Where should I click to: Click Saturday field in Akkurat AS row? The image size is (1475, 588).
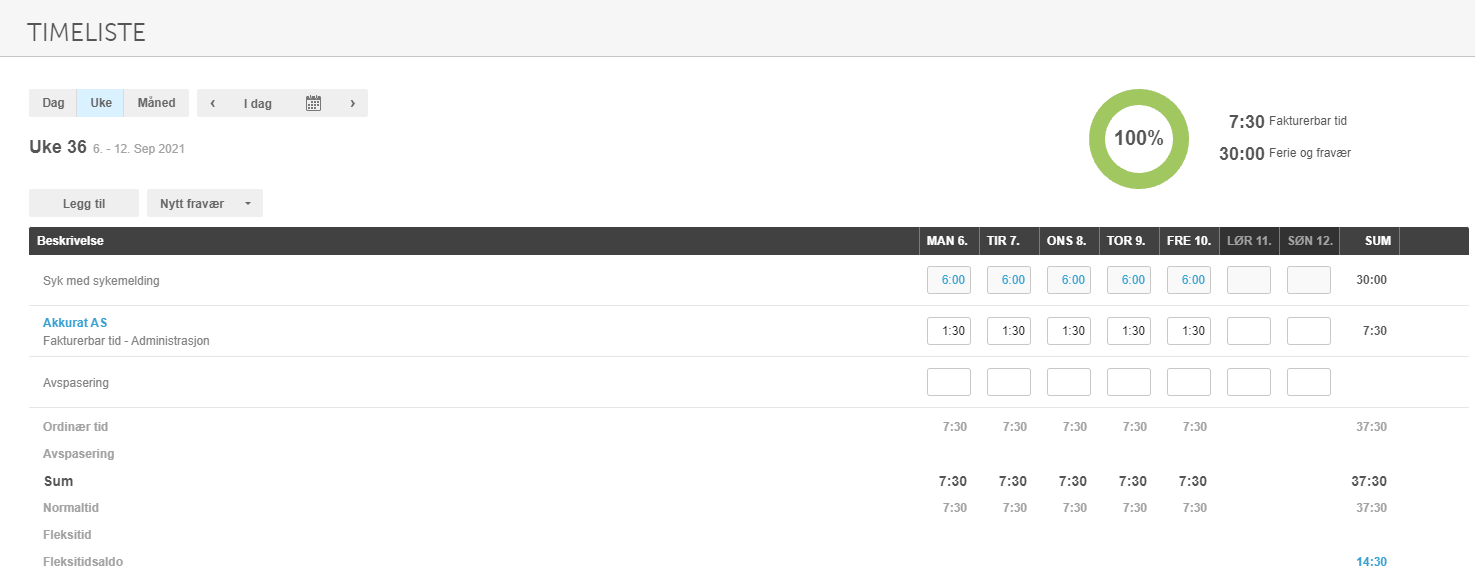[x=1249, y=331]
